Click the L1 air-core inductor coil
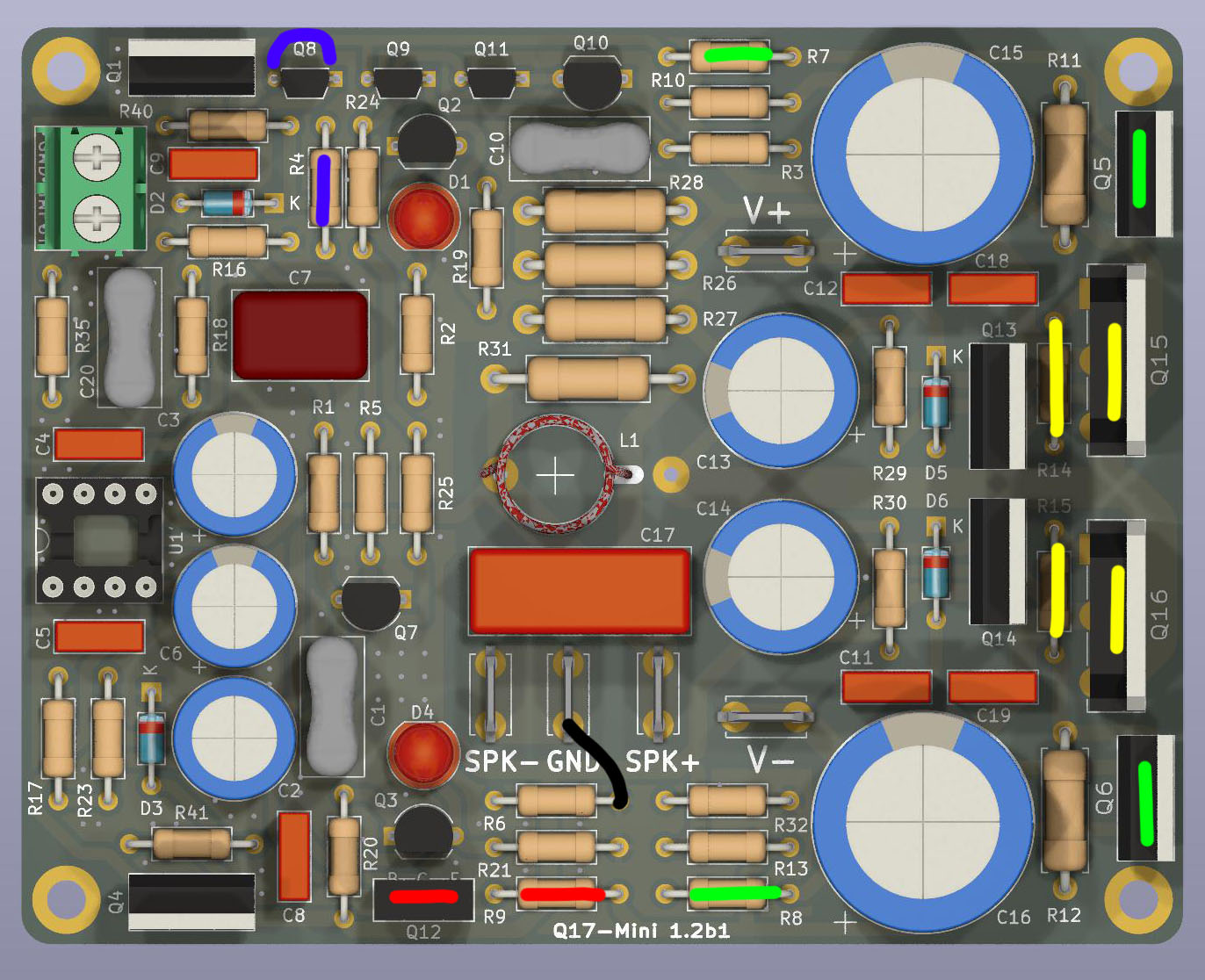The width and height of the screenshot is (1205, 980). click(556, 474)
